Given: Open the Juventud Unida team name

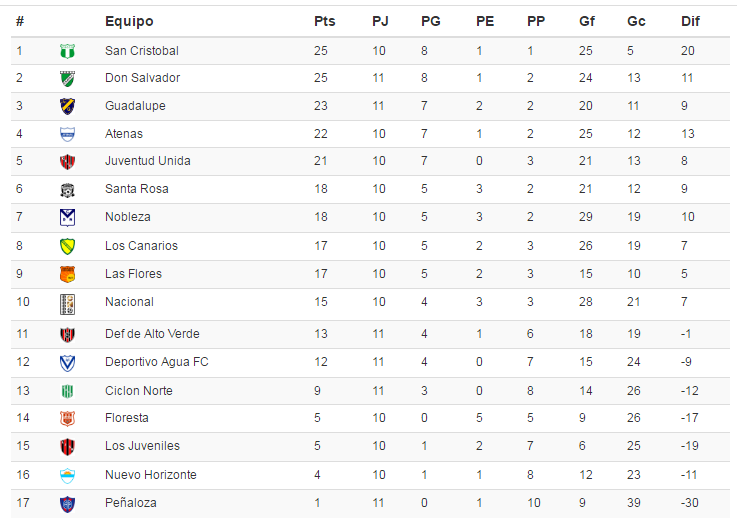Looking at the screenshot, I should (x=148, y=161).
